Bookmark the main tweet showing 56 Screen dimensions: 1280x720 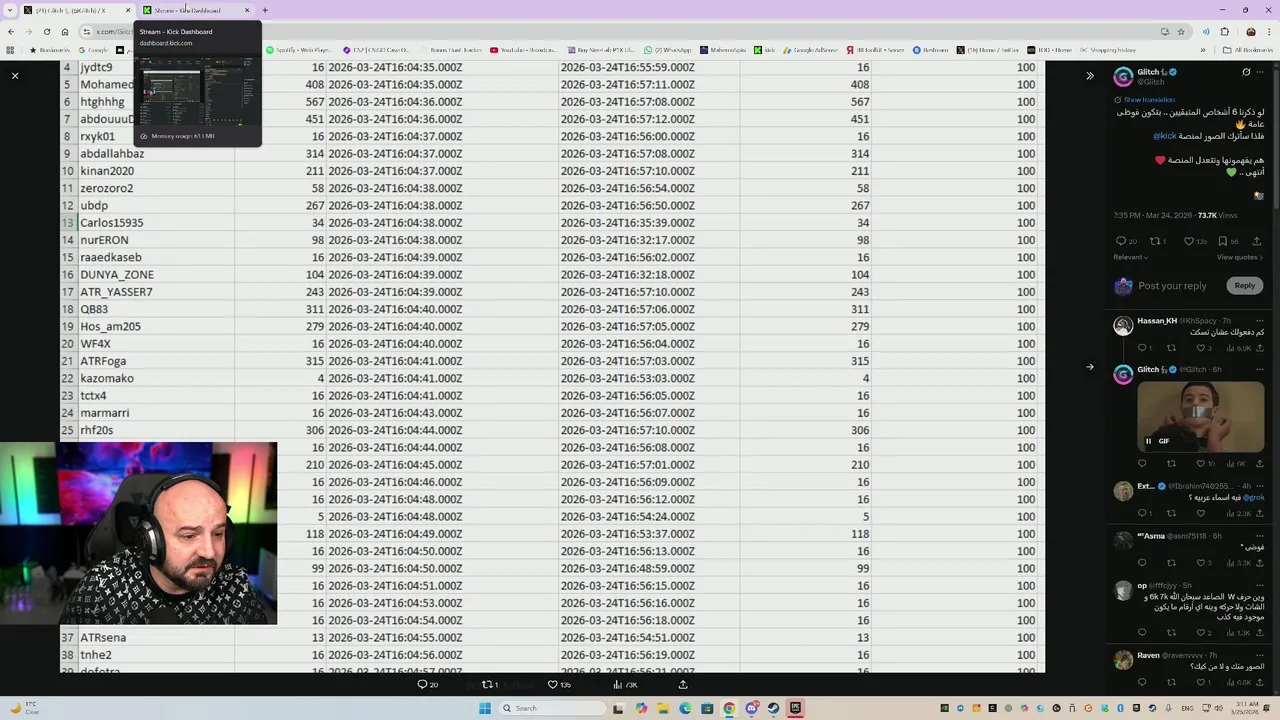1223,241
